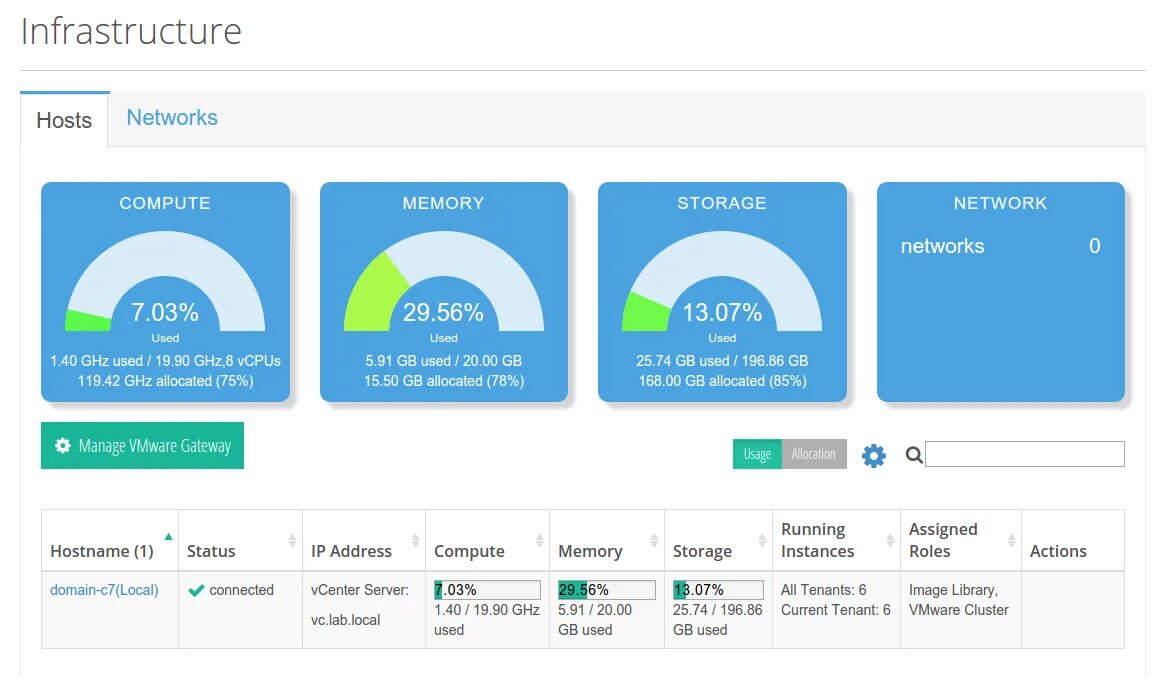Click the 168.00 GB allocated (85%) text
1161x677 pixels.
pos(722,381)
